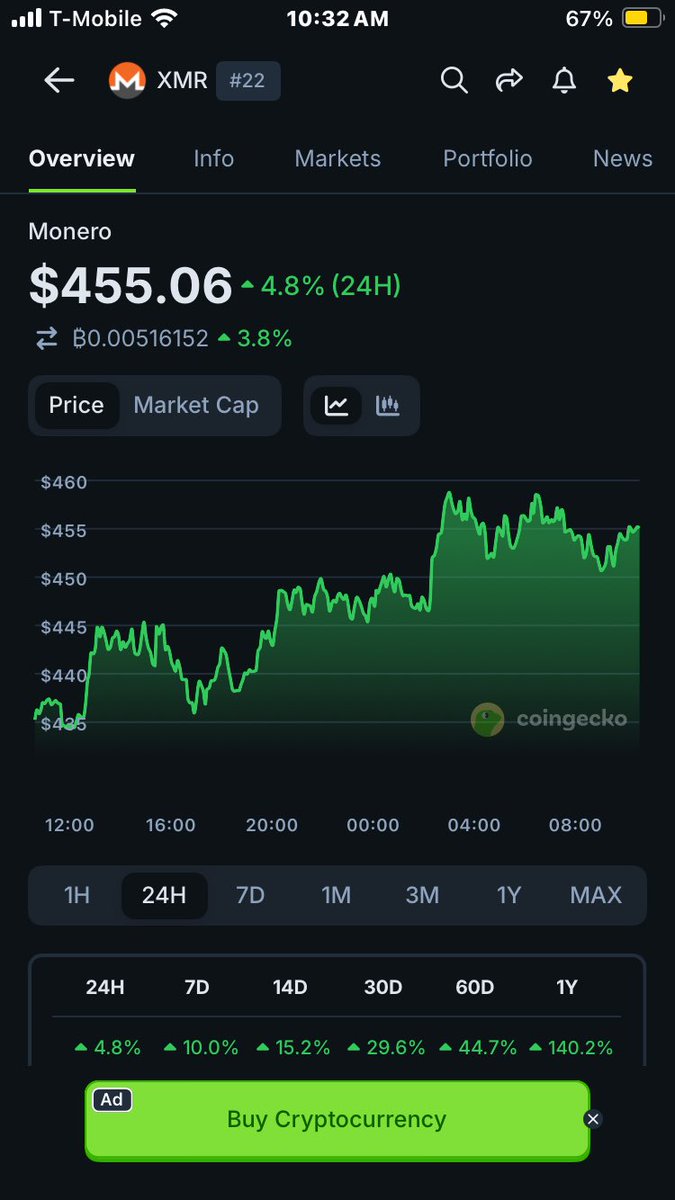Open price alerts bell icon
Viewport: 675px width, 1200px height.
(x=565, y=81)
